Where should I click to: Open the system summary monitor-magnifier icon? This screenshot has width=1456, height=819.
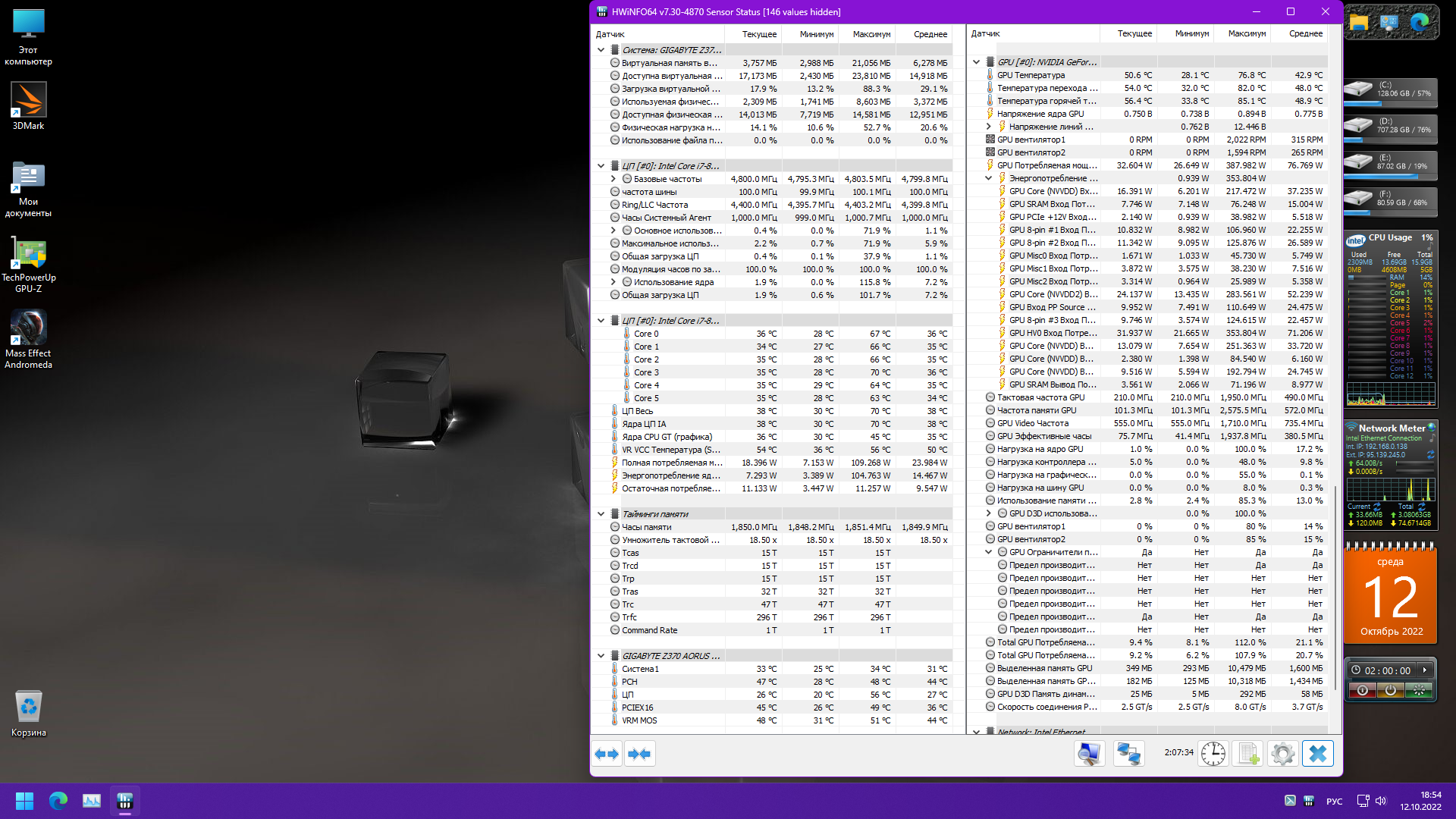pos(1089,754)
